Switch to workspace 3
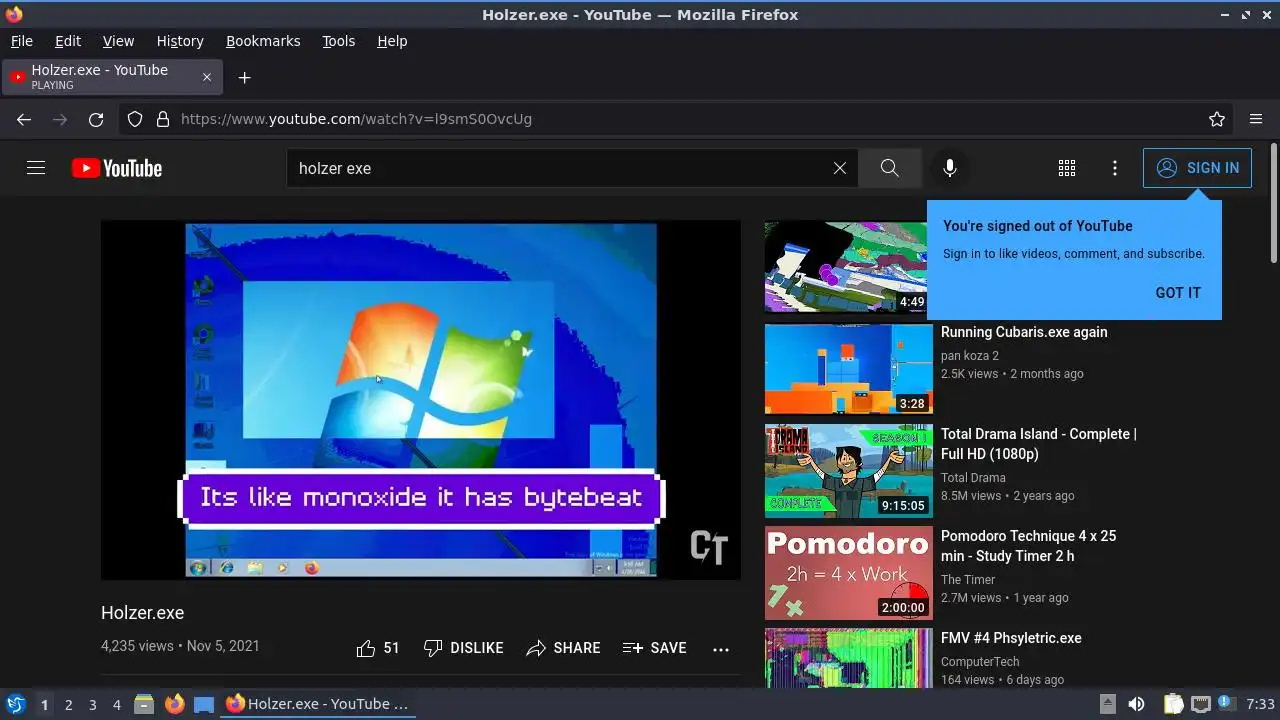The width and height of the screenshot is (1280, 720). [92, 704]
